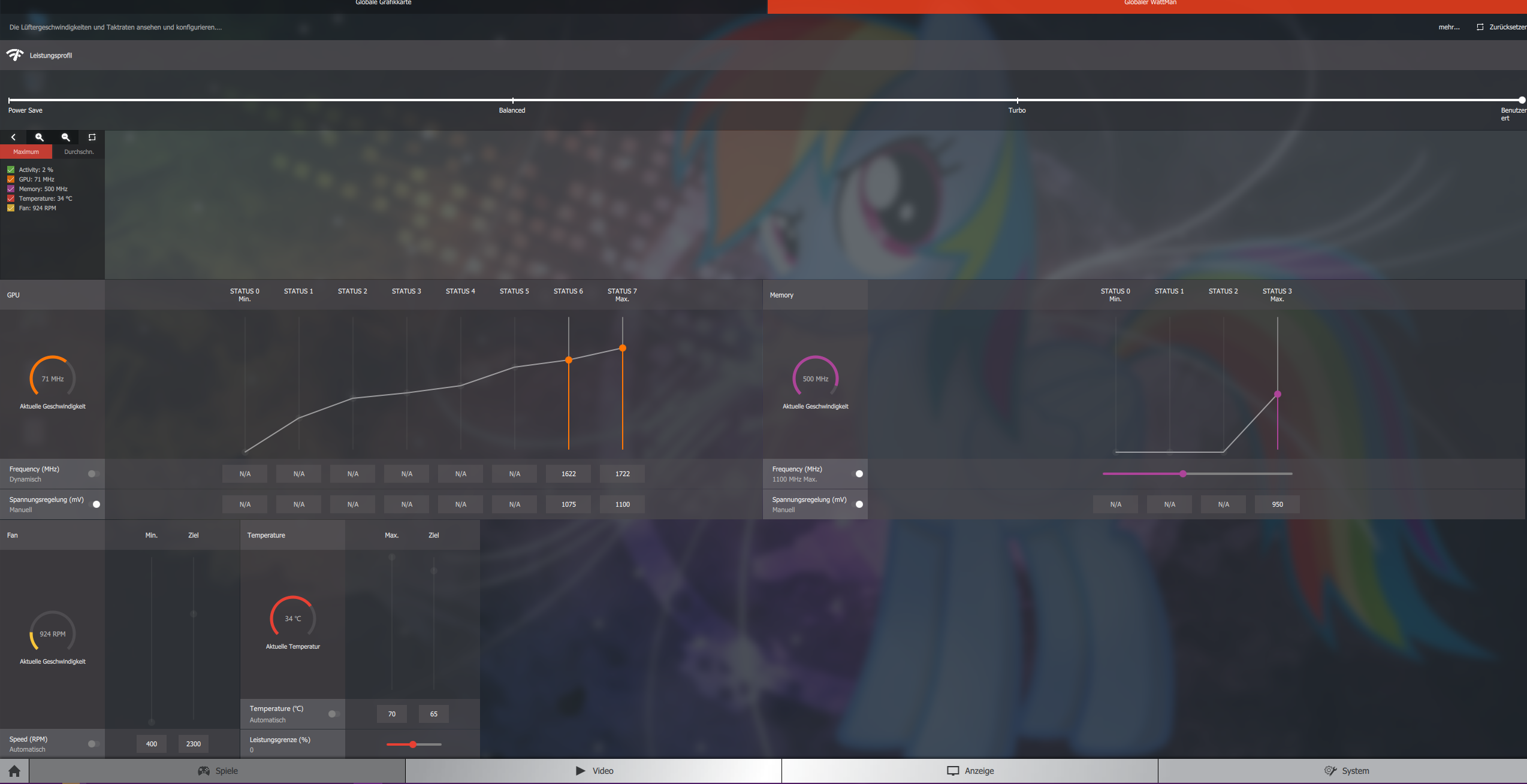The height and width of the screenshot is (784, 1527).
Task: Collapse the histogram panel with the back arrow
Action: (13, 137)
